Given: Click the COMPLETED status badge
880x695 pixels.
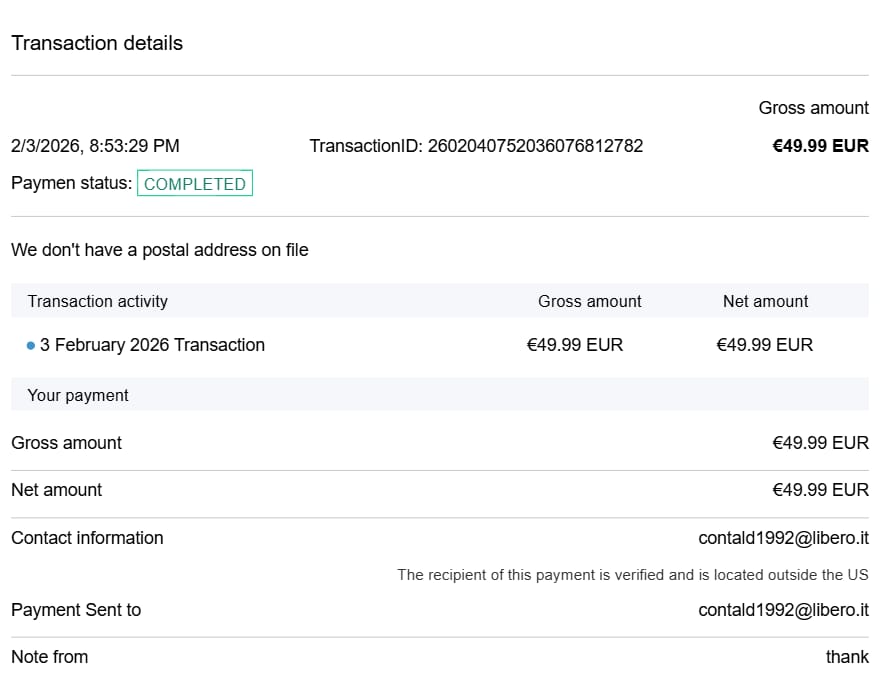Looking at the screenshot, I should point(195,184).
